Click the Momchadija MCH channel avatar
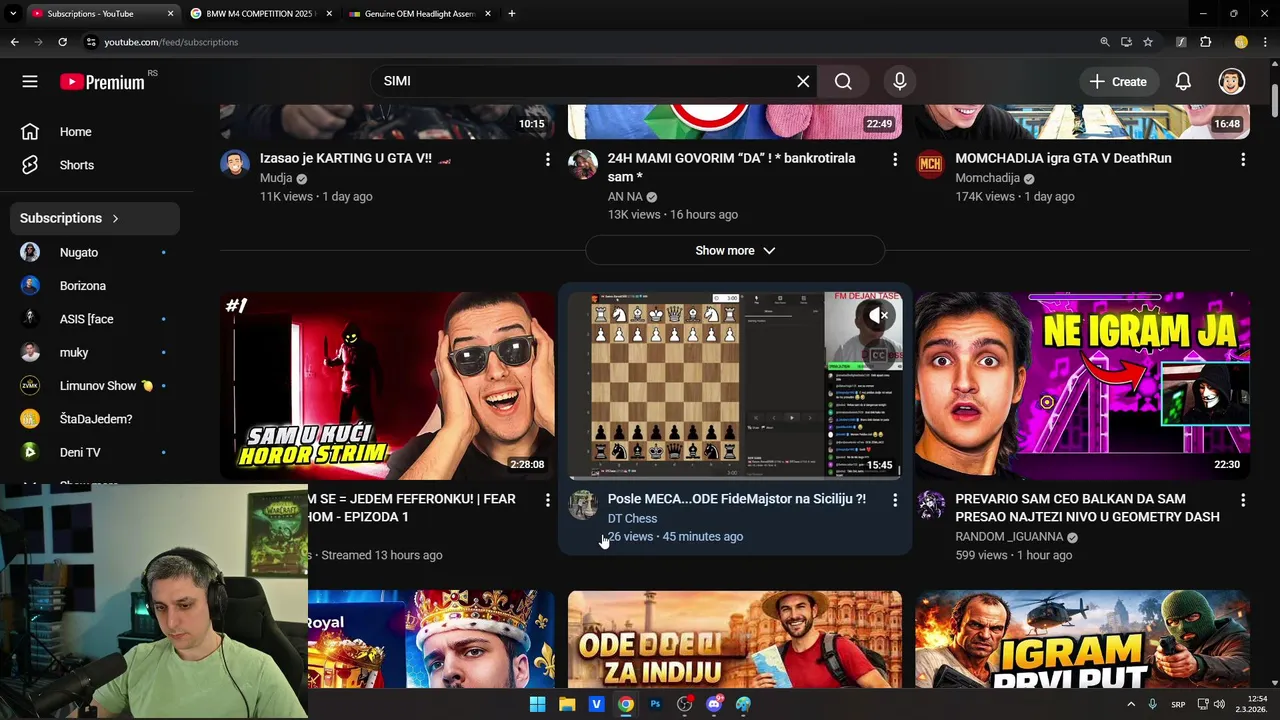 coord(930,165)
